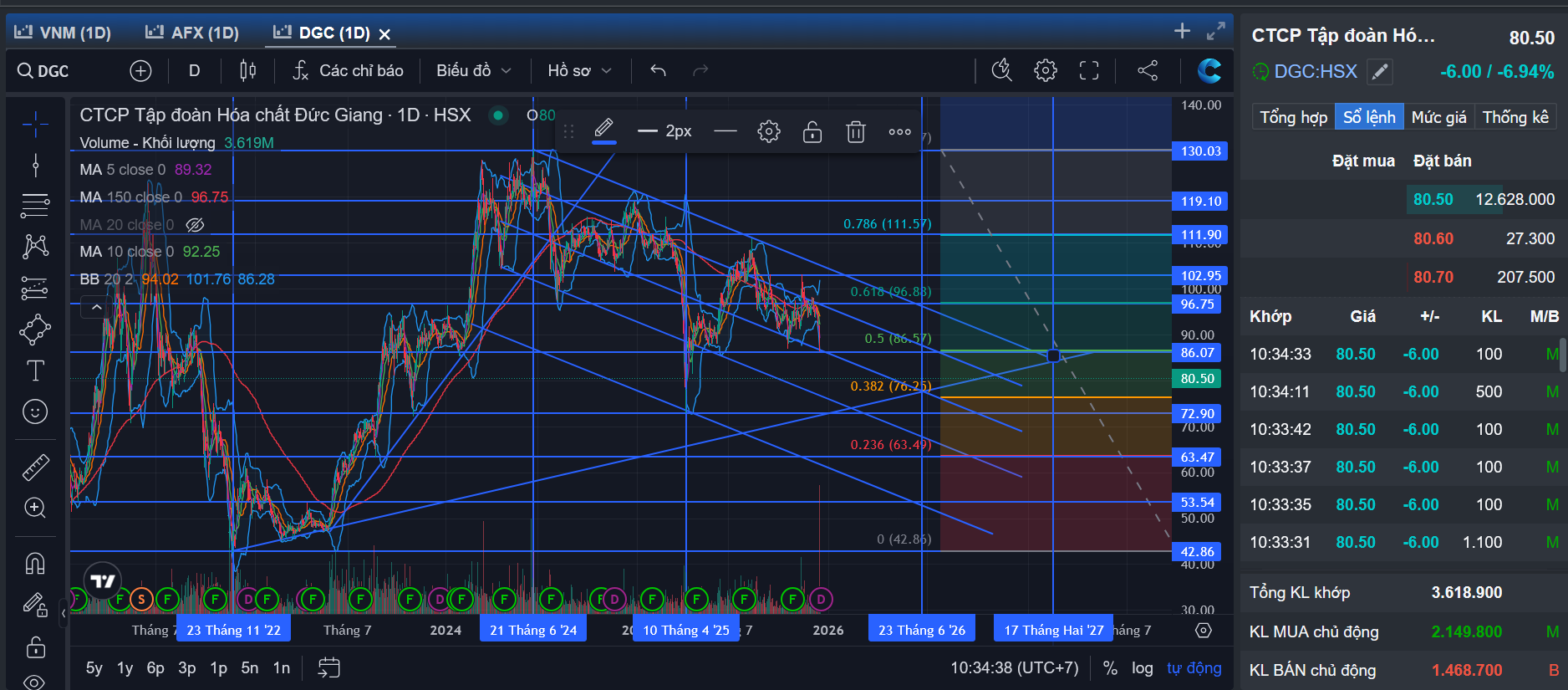This screenshot has height=690, width=1568.
Task: Open the go to date calendar icon
Action: (x=328, y=667)
